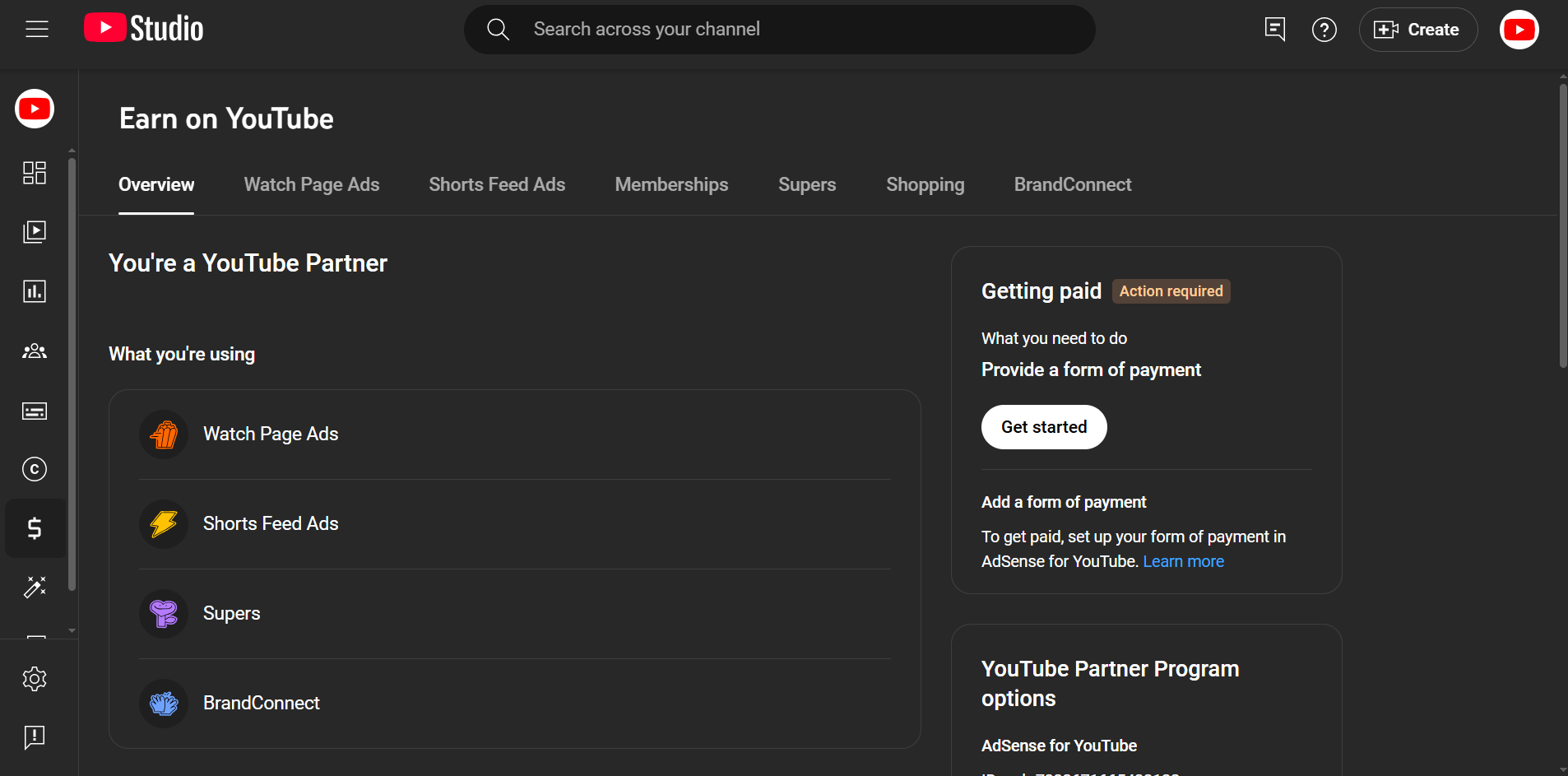Screen dimensions: 1568x776
Task: Switch to the Memberships tab
Action: (x=671, y=185)
